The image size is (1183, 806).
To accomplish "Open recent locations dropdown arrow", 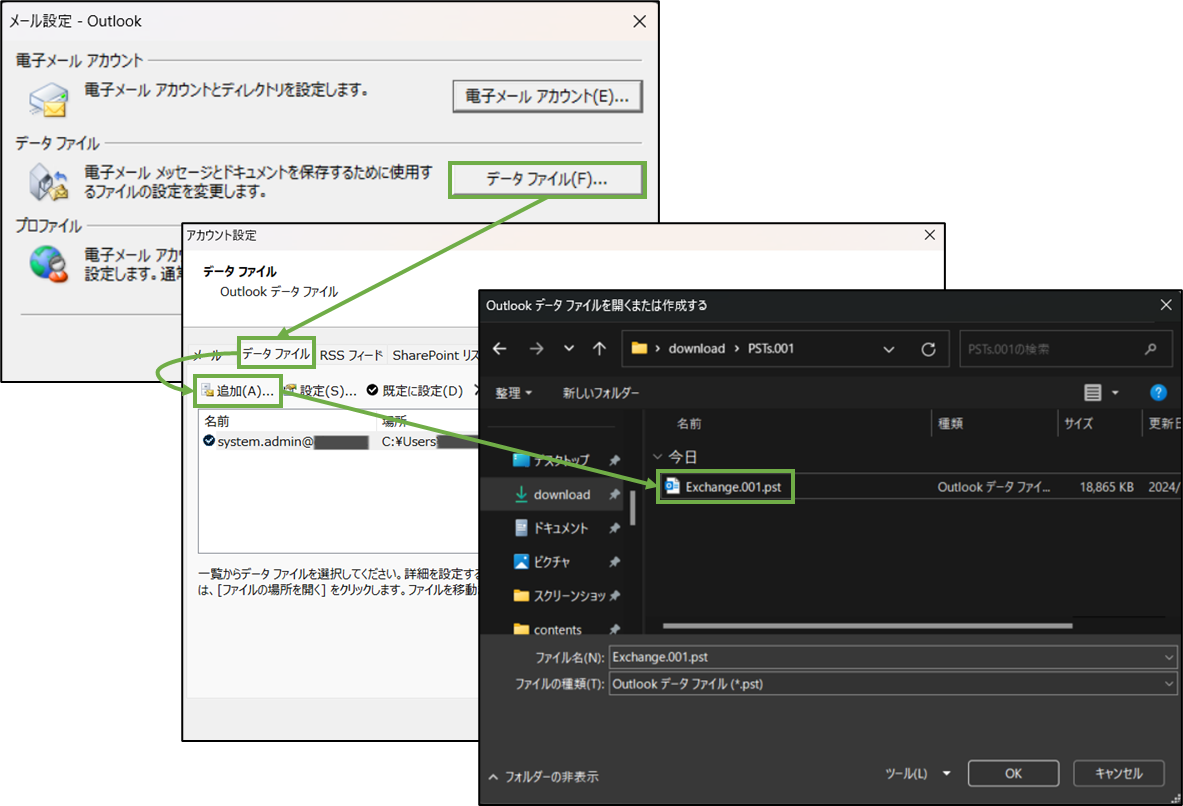I will pyautogui.click(x=569, y=349).
